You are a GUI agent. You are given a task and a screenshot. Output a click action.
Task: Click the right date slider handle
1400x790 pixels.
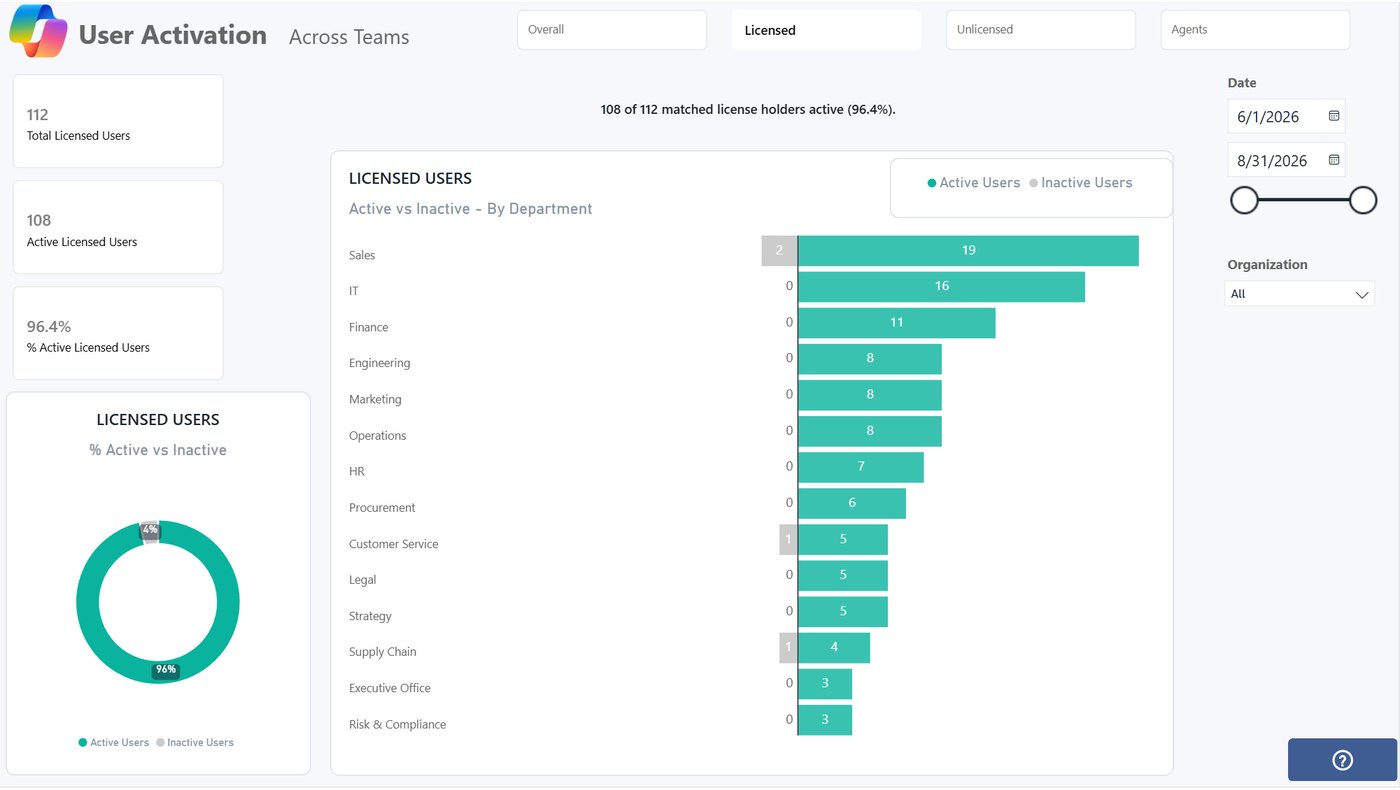pyautogui.click(x=1363, y=200)
